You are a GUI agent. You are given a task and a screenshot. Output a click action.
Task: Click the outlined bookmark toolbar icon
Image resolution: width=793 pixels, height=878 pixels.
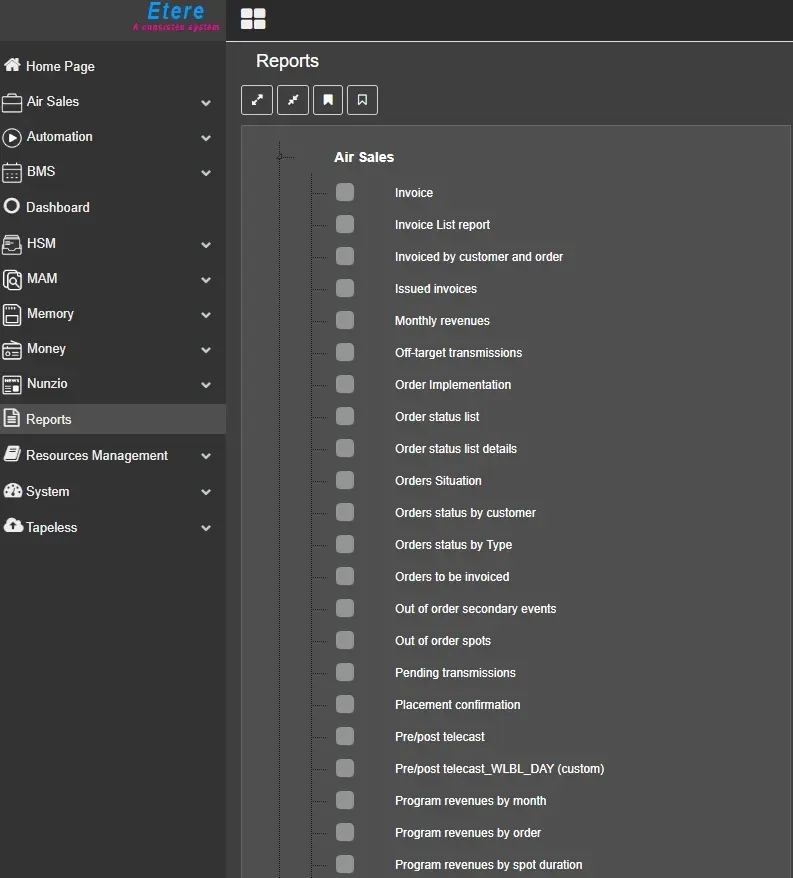[x=362, y=100]
